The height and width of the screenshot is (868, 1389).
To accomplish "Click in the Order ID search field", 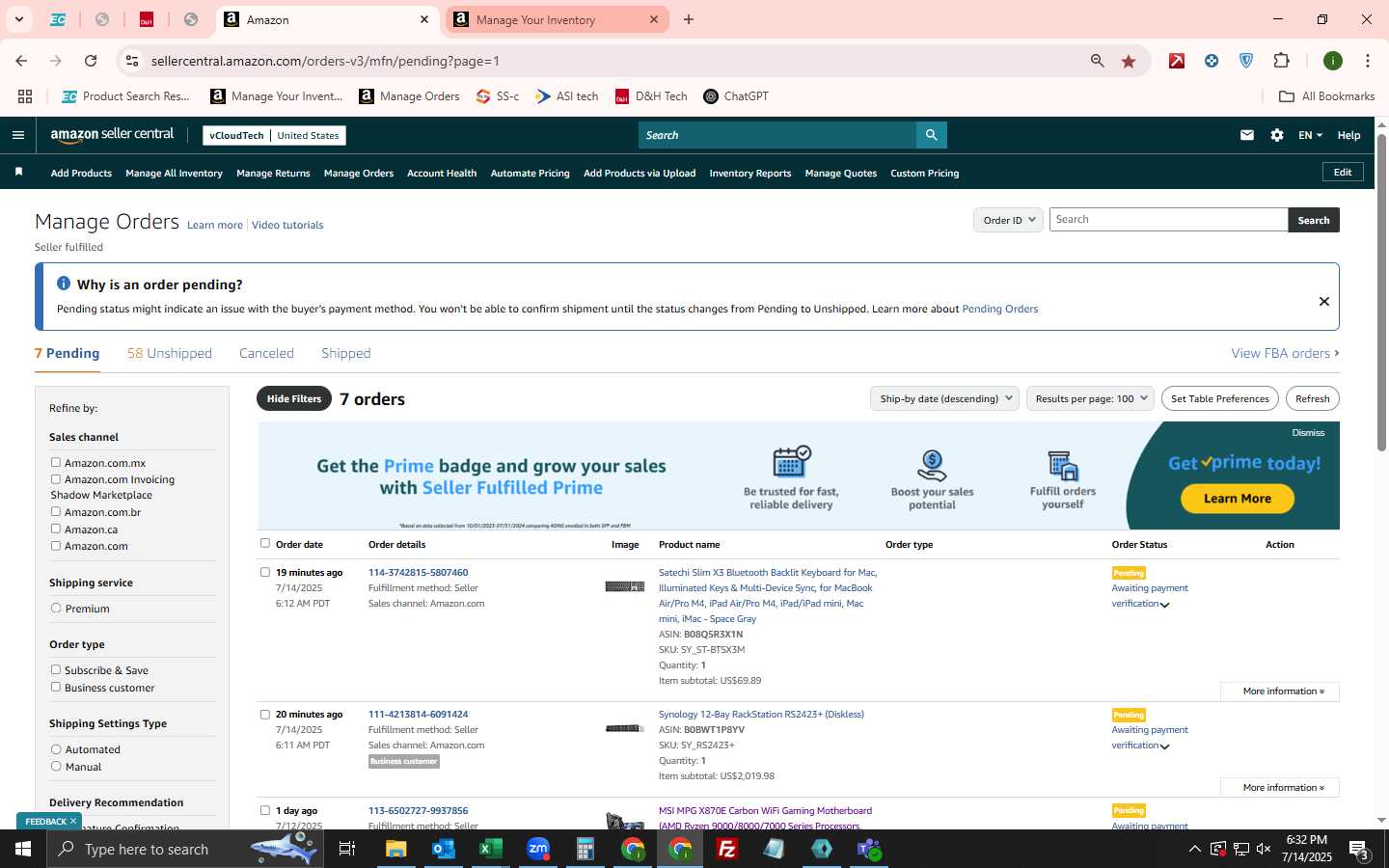I will click(1168, 220).
